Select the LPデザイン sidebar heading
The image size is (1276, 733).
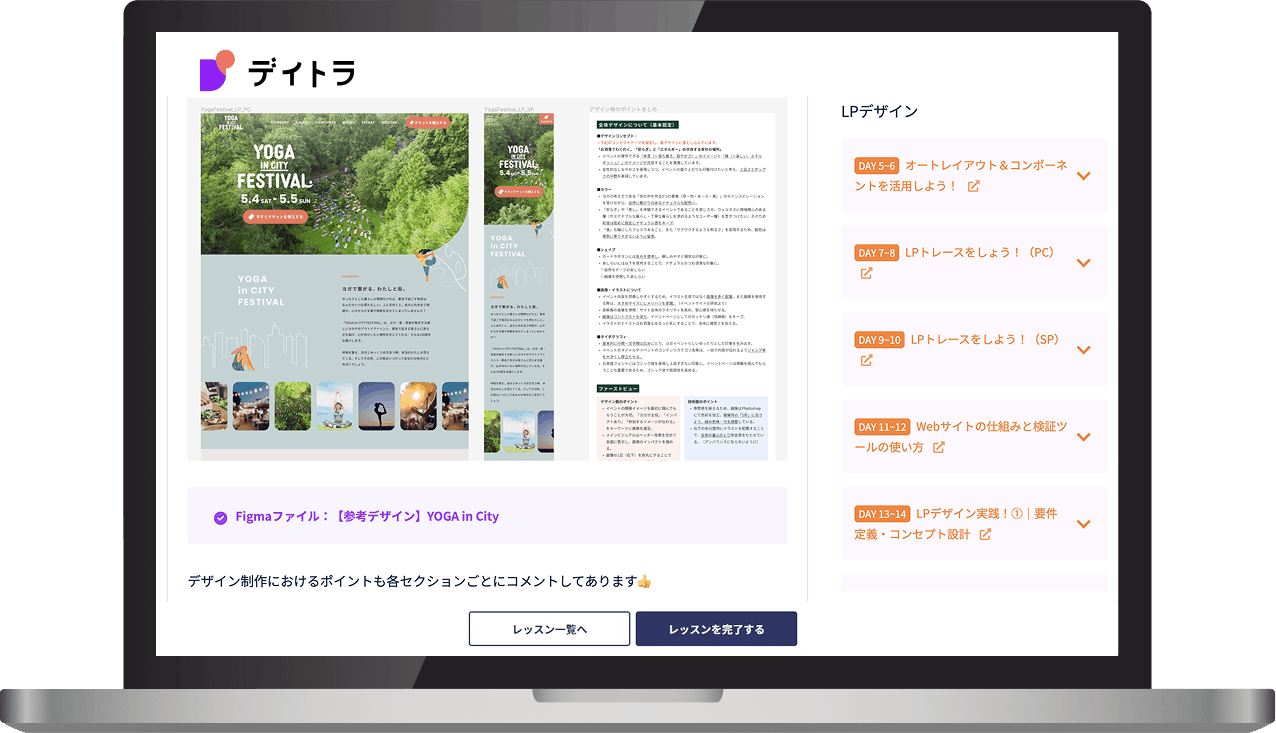coord(880,111)
